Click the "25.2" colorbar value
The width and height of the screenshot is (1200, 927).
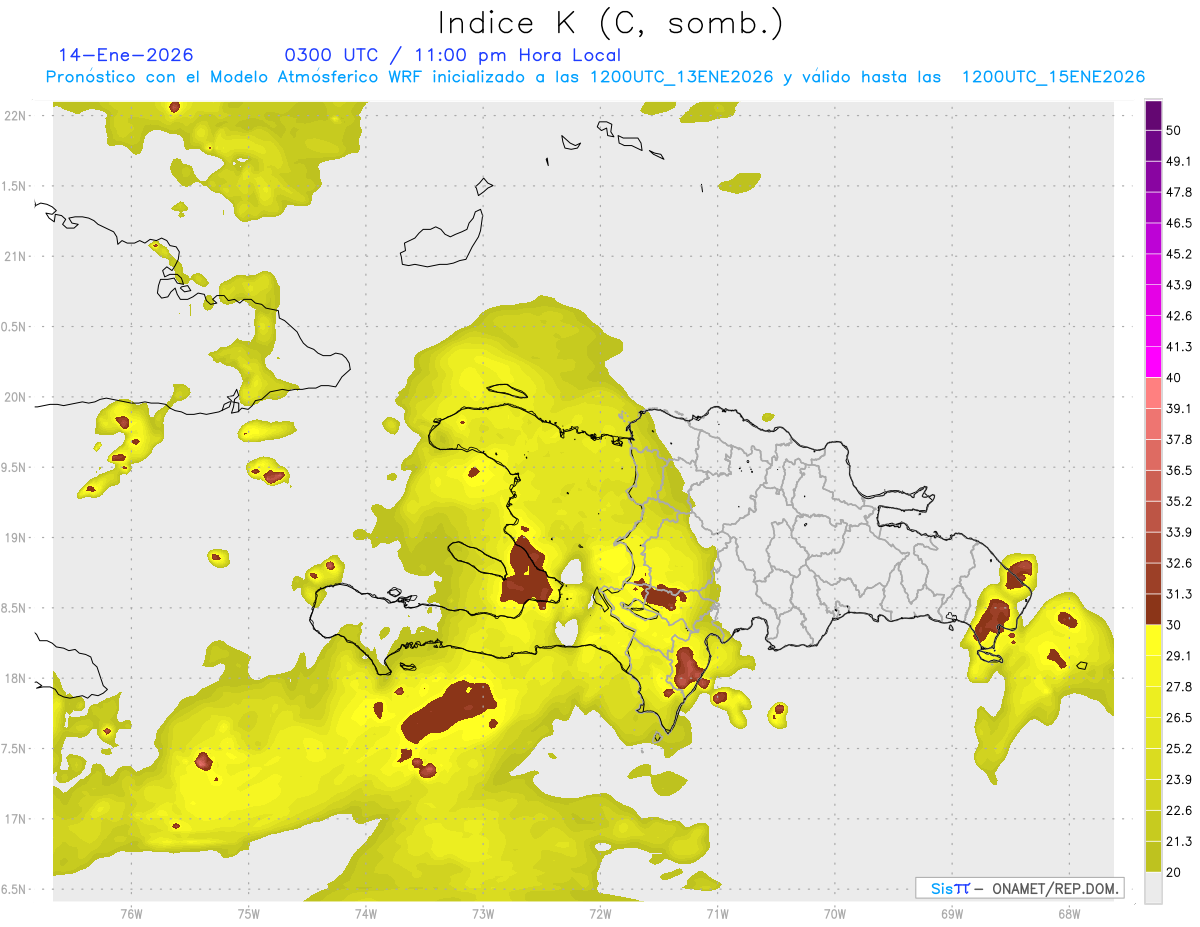coord(1179,749)
